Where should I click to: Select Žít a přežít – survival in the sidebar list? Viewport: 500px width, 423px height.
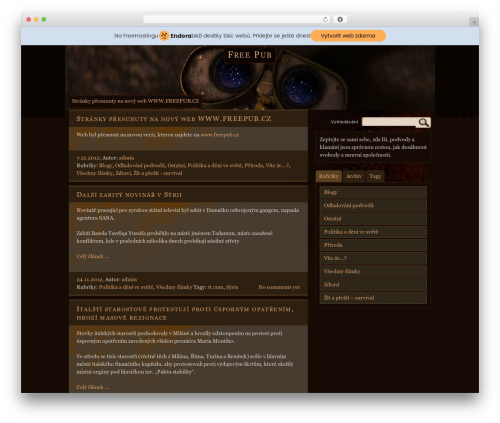(373, 298)
